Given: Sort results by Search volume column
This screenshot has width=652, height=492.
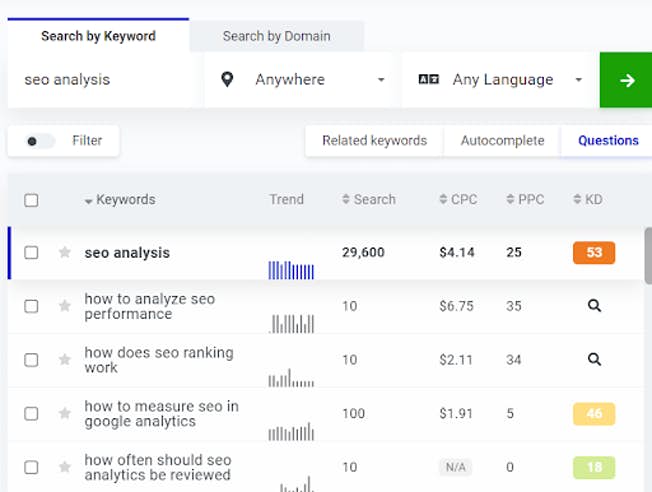Looking at the screenshot, I should [369, 199].
